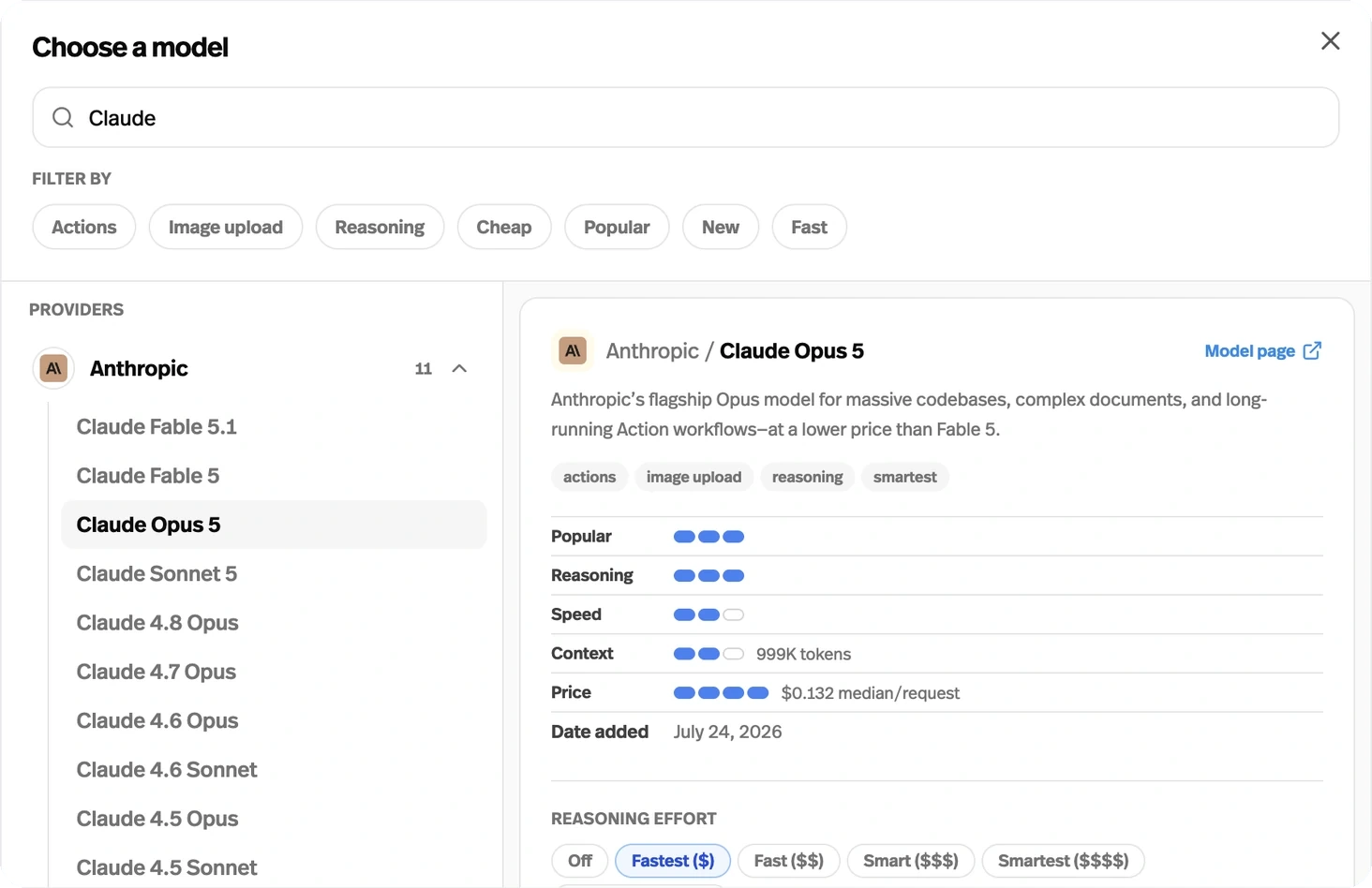
Task: Toggle the Fast filter chip
Action: (x=809, y=227)
